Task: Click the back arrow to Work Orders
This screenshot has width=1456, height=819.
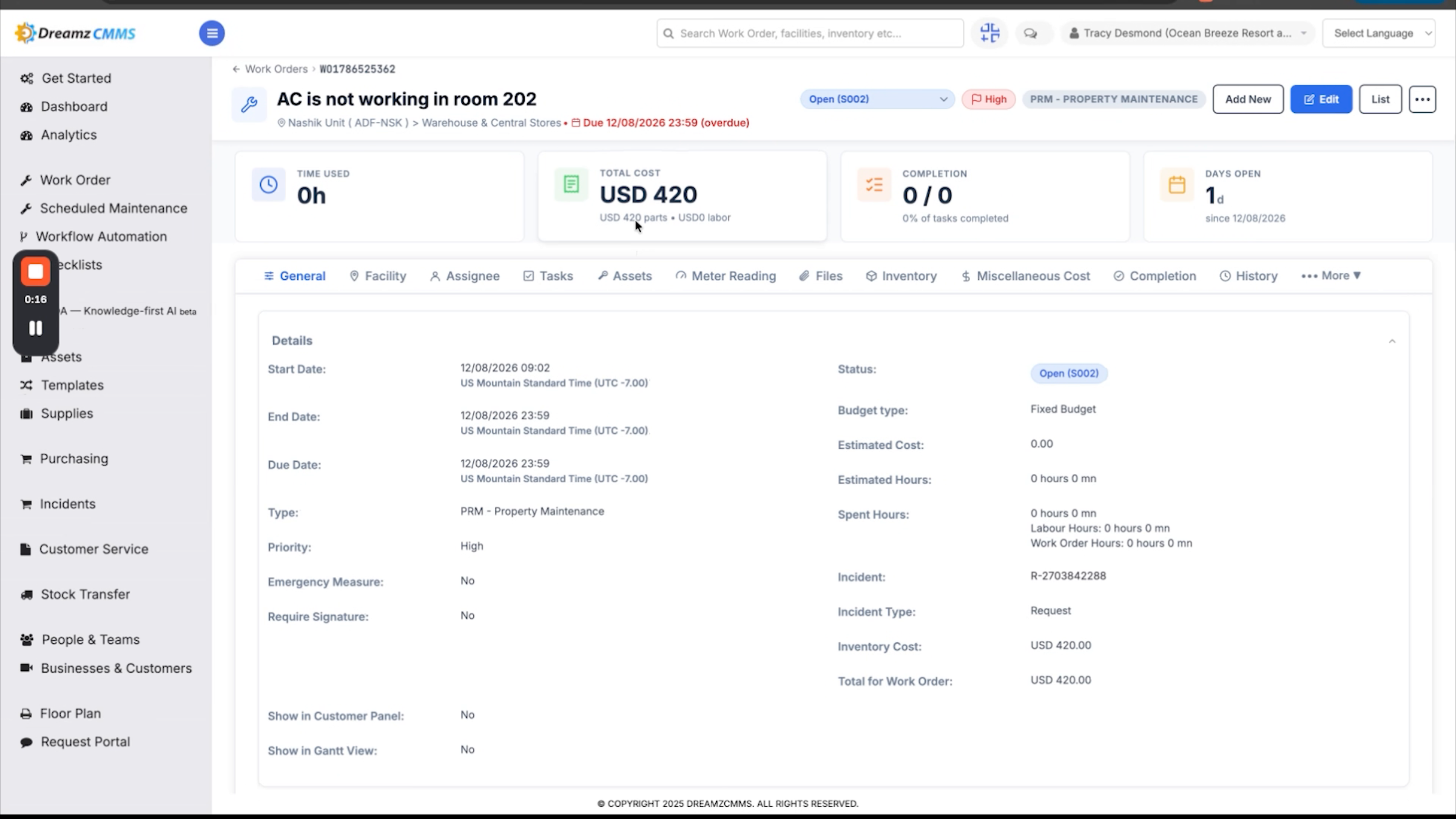Action: [x=236, y=69]
